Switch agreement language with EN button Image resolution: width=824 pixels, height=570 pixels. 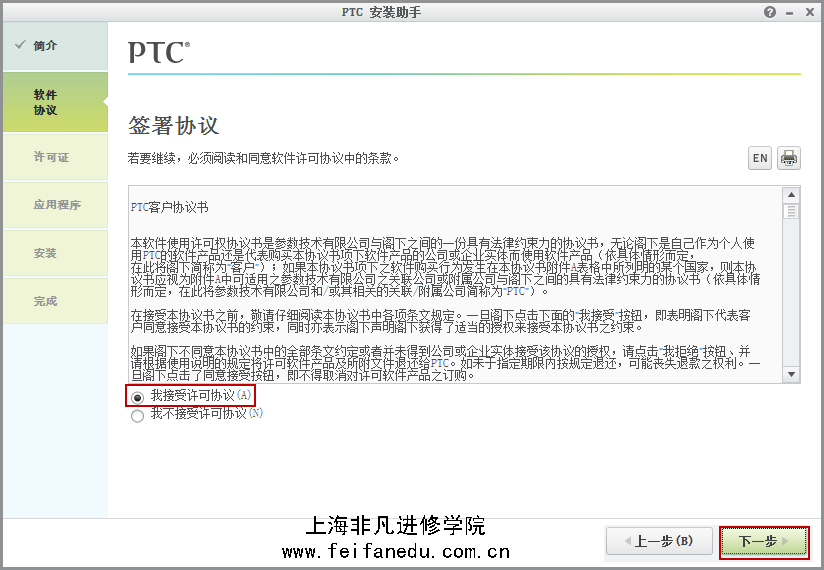(x=760, y=158)
